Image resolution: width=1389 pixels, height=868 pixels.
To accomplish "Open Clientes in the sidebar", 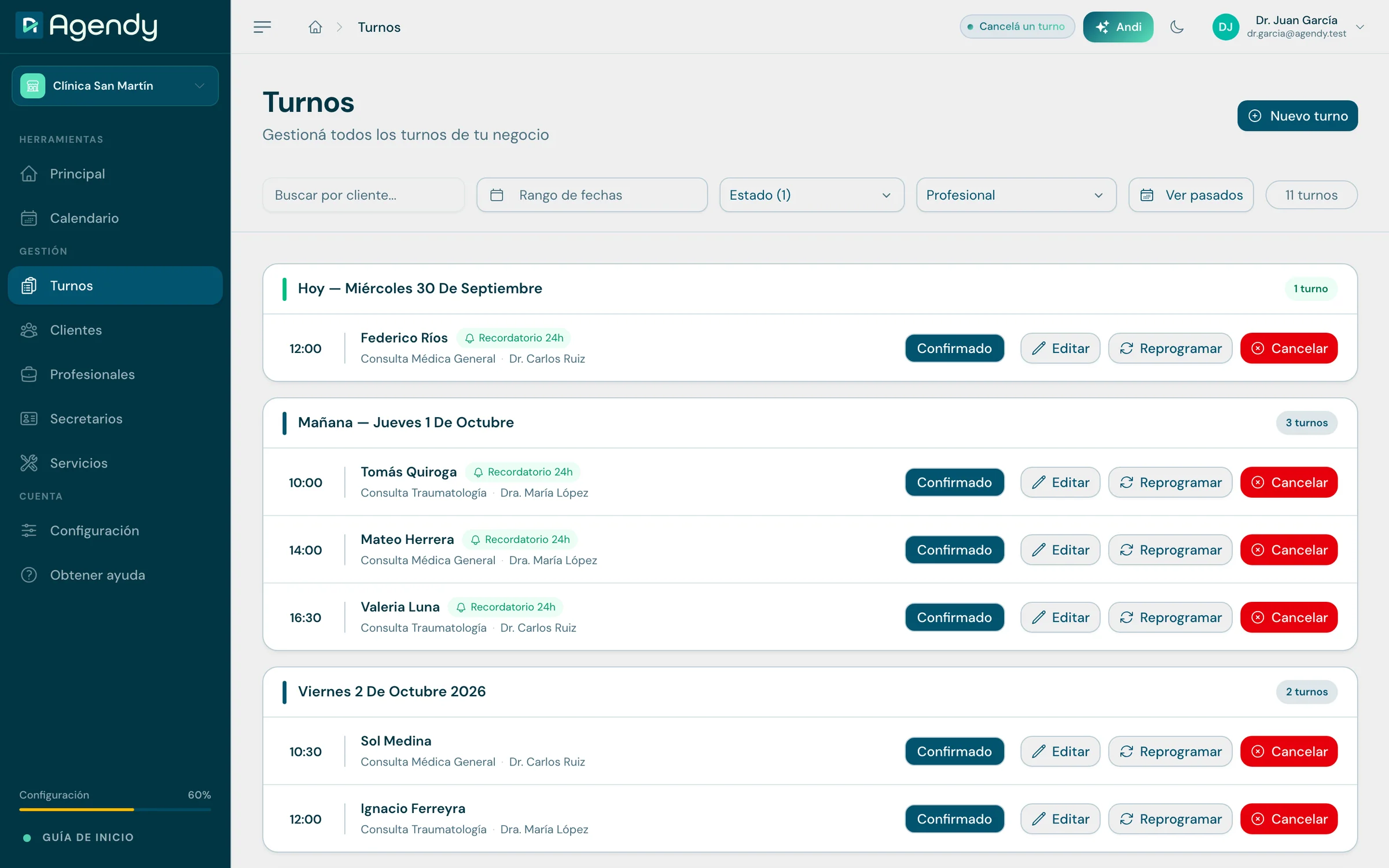I will click(x=115, y=330).
